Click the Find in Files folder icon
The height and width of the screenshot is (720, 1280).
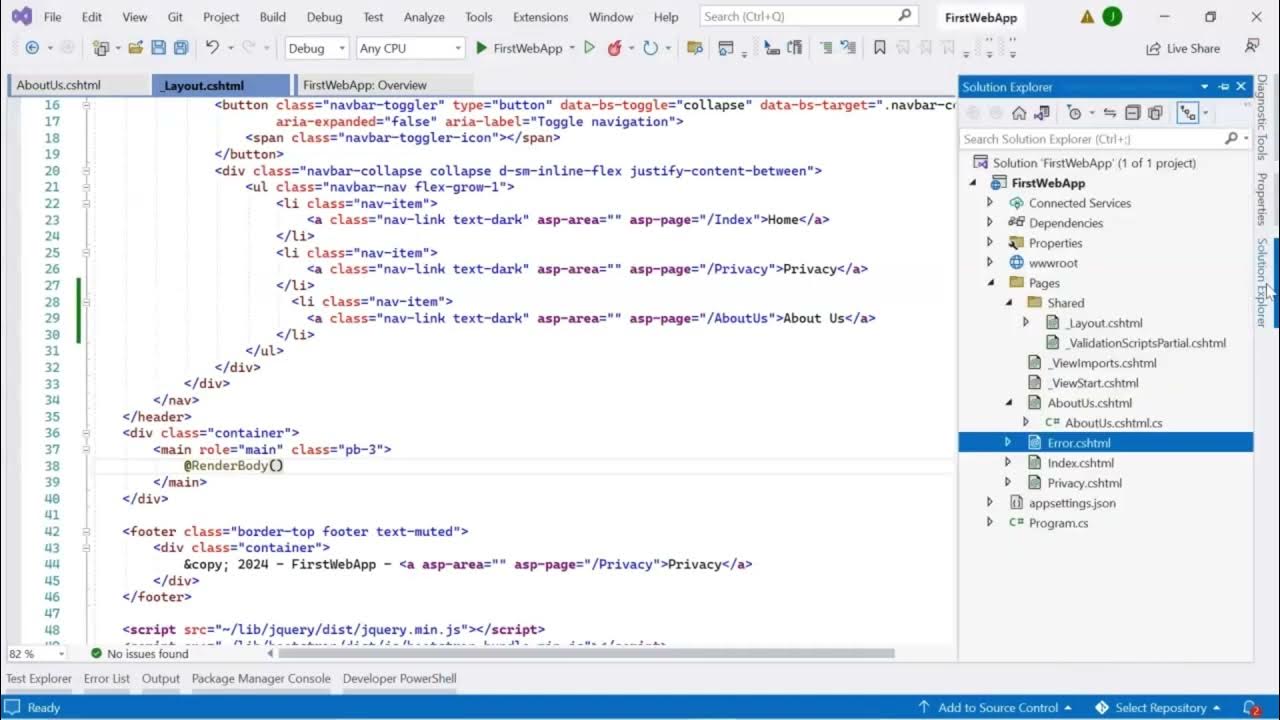[695, 48]
